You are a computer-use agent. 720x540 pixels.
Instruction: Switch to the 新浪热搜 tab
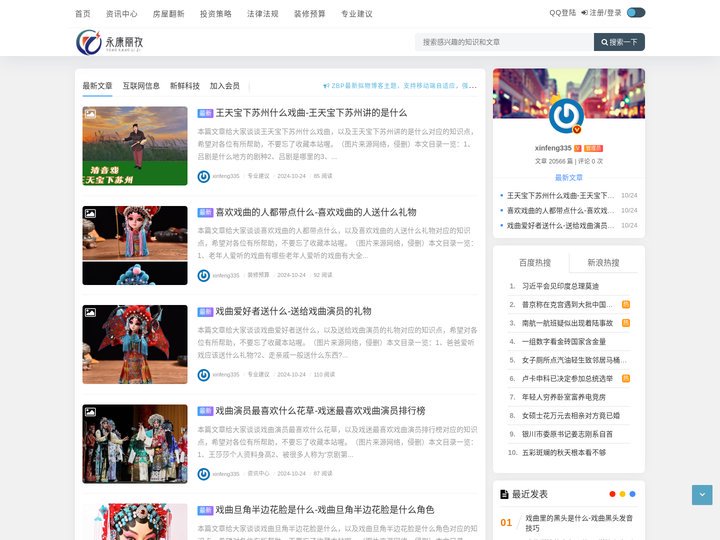(x=603, y=263)
